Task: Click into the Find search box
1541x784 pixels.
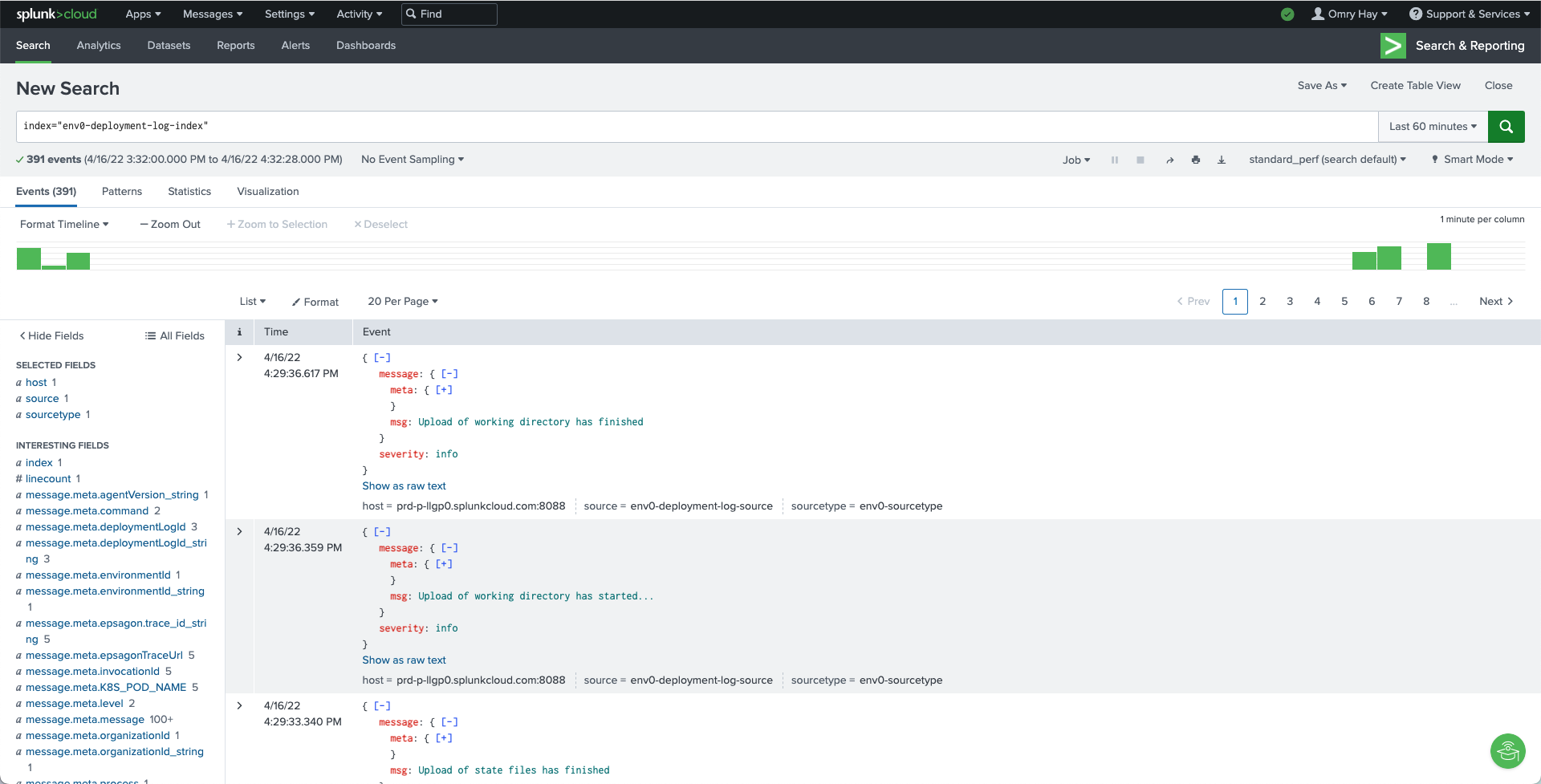Action: click(x=449, y=14)
